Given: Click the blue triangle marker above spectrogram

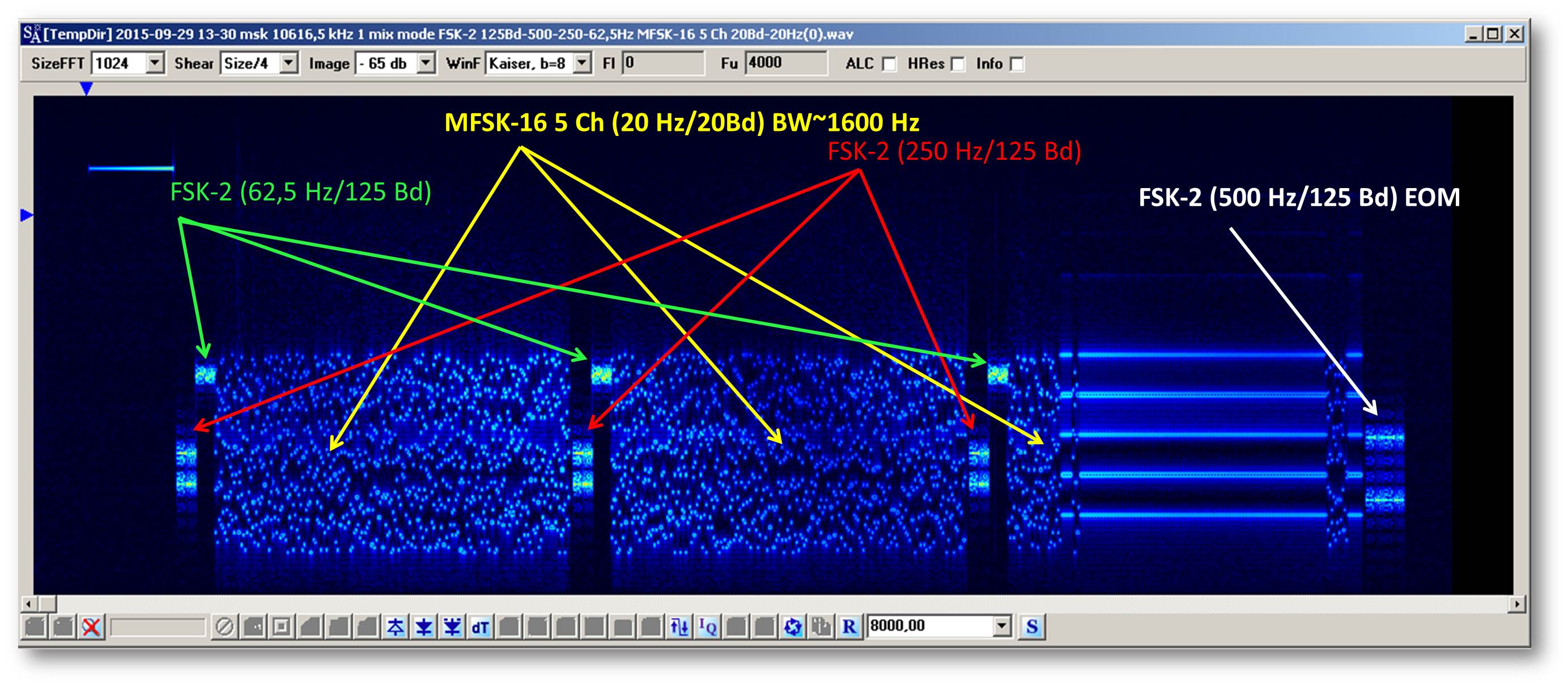Looking at the screenshot, I should (87, 89).
